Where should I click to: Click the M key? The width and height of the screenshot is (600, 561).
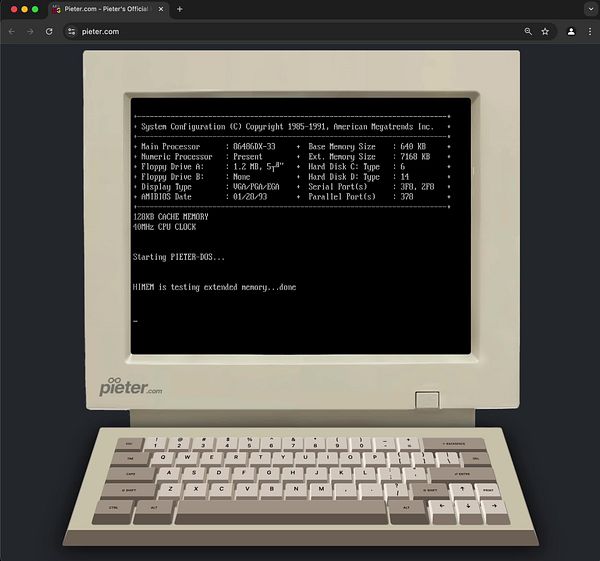pos(321,489)
